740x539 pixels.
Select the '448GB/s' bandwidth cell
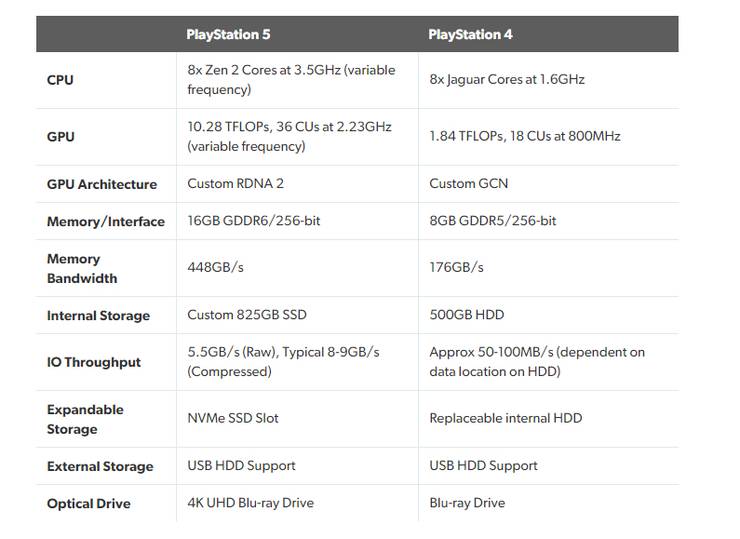[215, 267]
